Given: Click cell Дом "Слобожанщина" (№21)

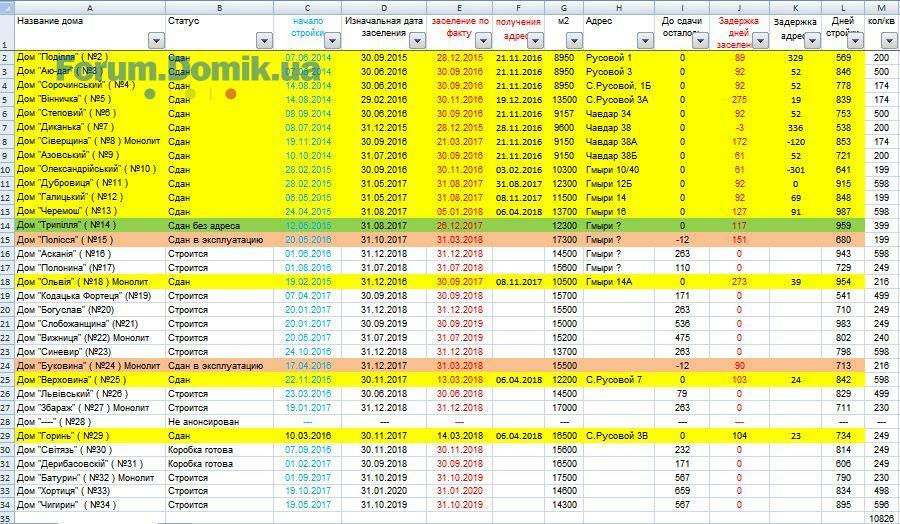Looking at the screenshot, I should pos(90,324).
